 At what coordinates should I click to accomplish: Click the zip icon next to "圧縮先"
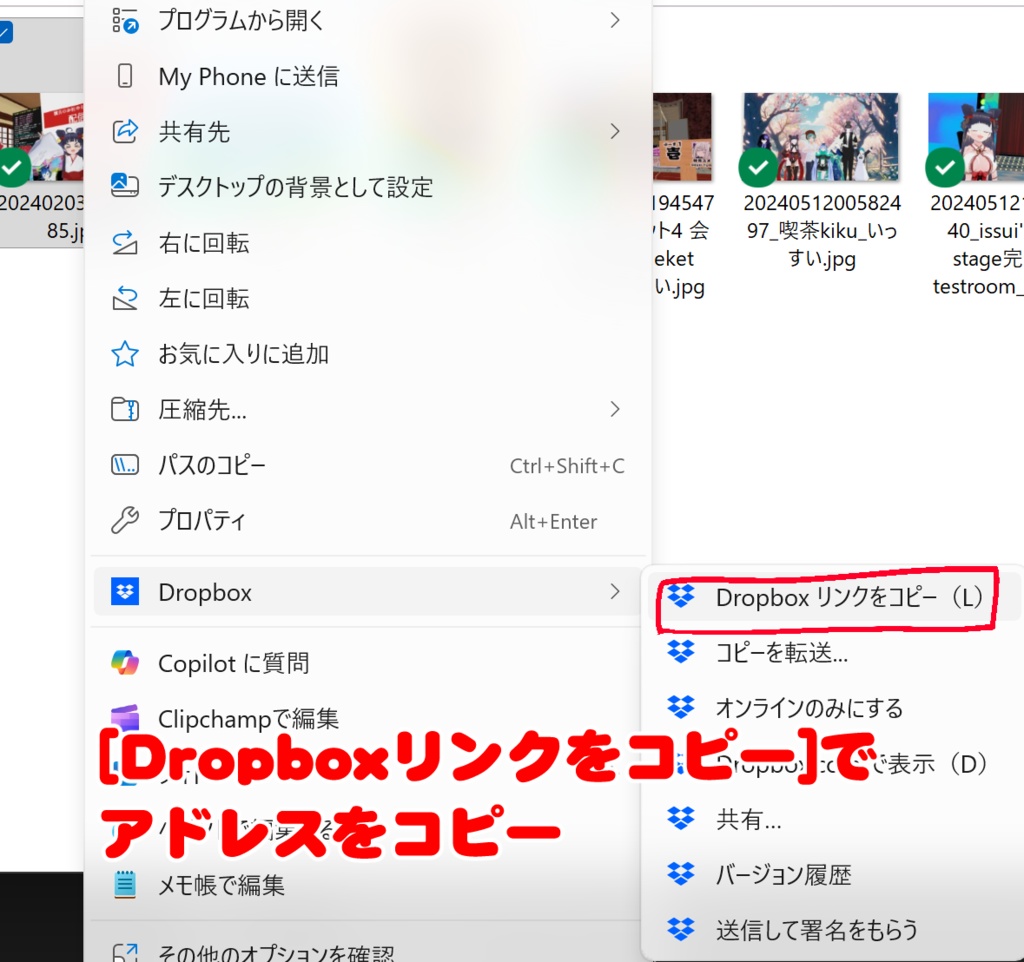(125, 409)
